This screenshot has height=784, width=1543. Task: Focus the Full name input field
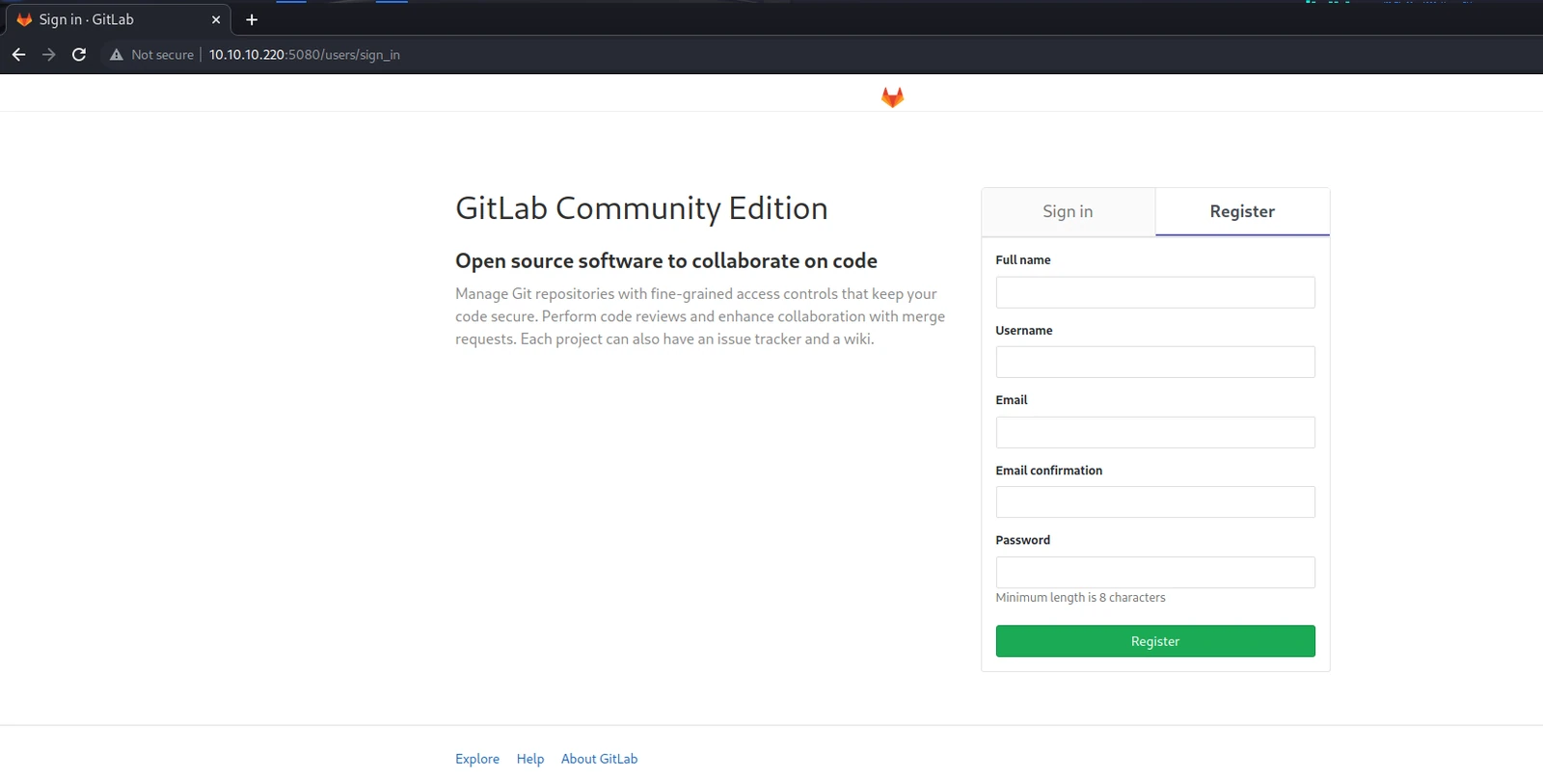1155,292
